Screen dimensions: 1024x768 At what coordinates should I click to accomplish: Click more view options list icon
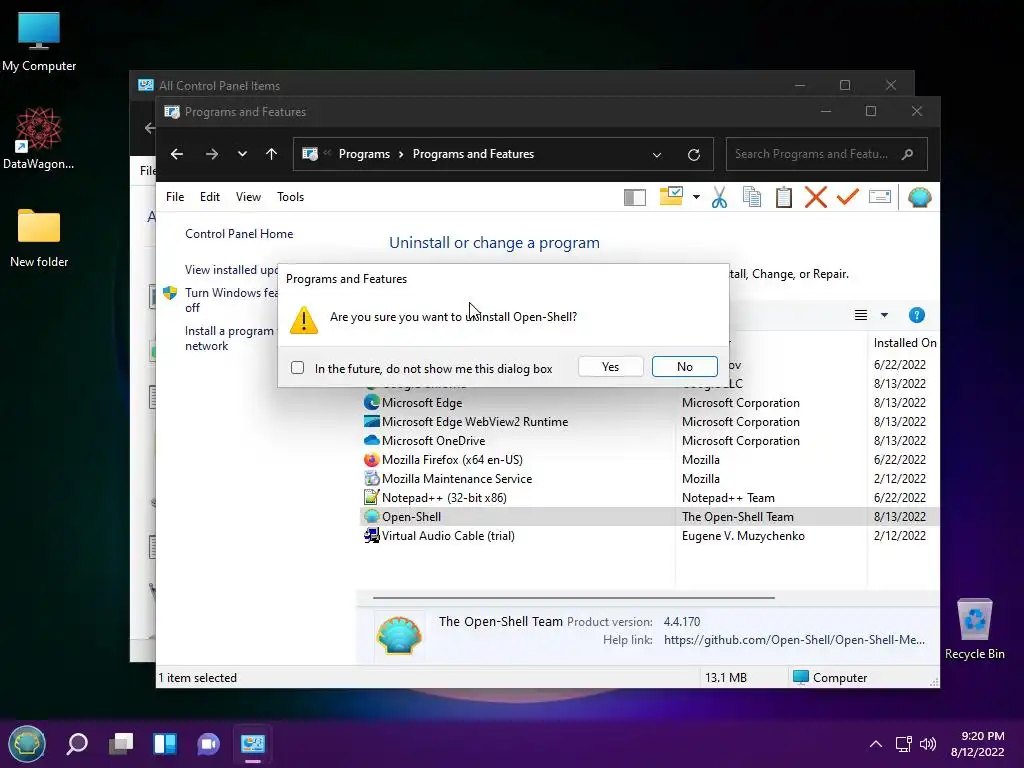click(861, 315)
